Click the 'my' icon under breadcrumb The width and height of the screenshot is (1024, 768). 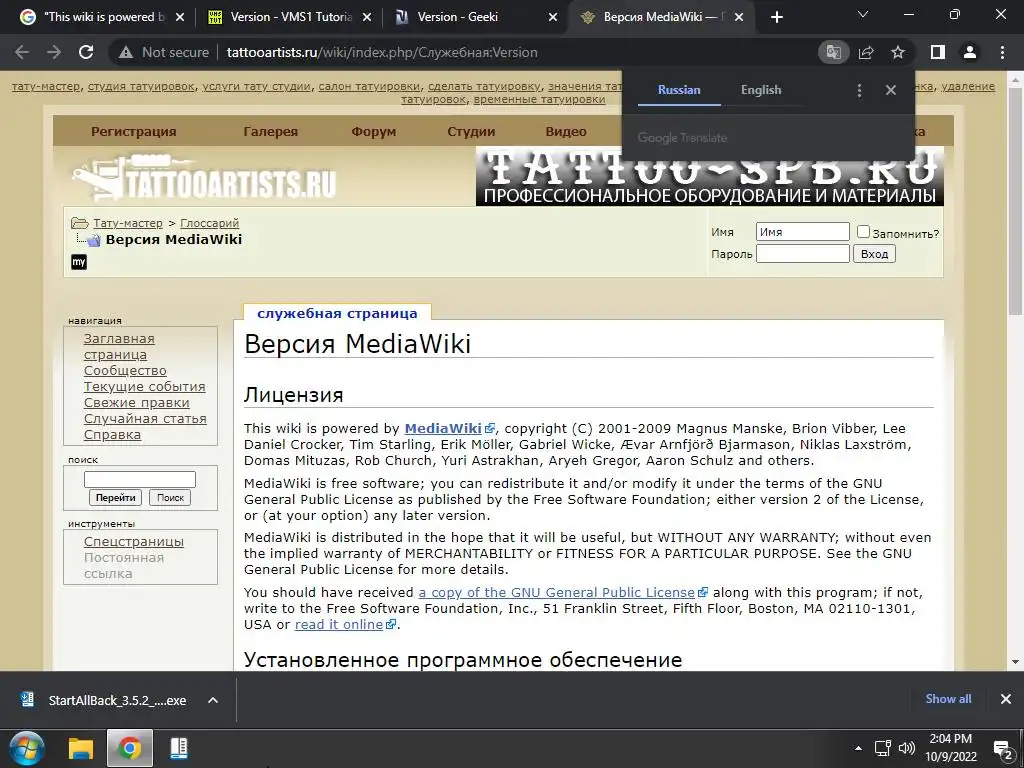79,262
